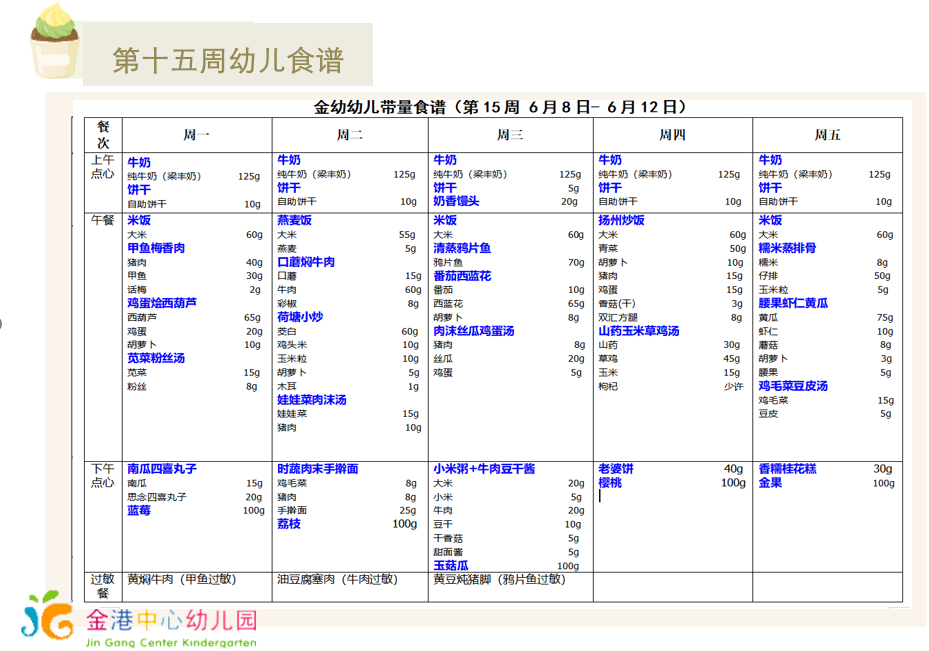929x651 pixels.
Task: Click the ingredient 双汇方腿
Action: (618, 318)
